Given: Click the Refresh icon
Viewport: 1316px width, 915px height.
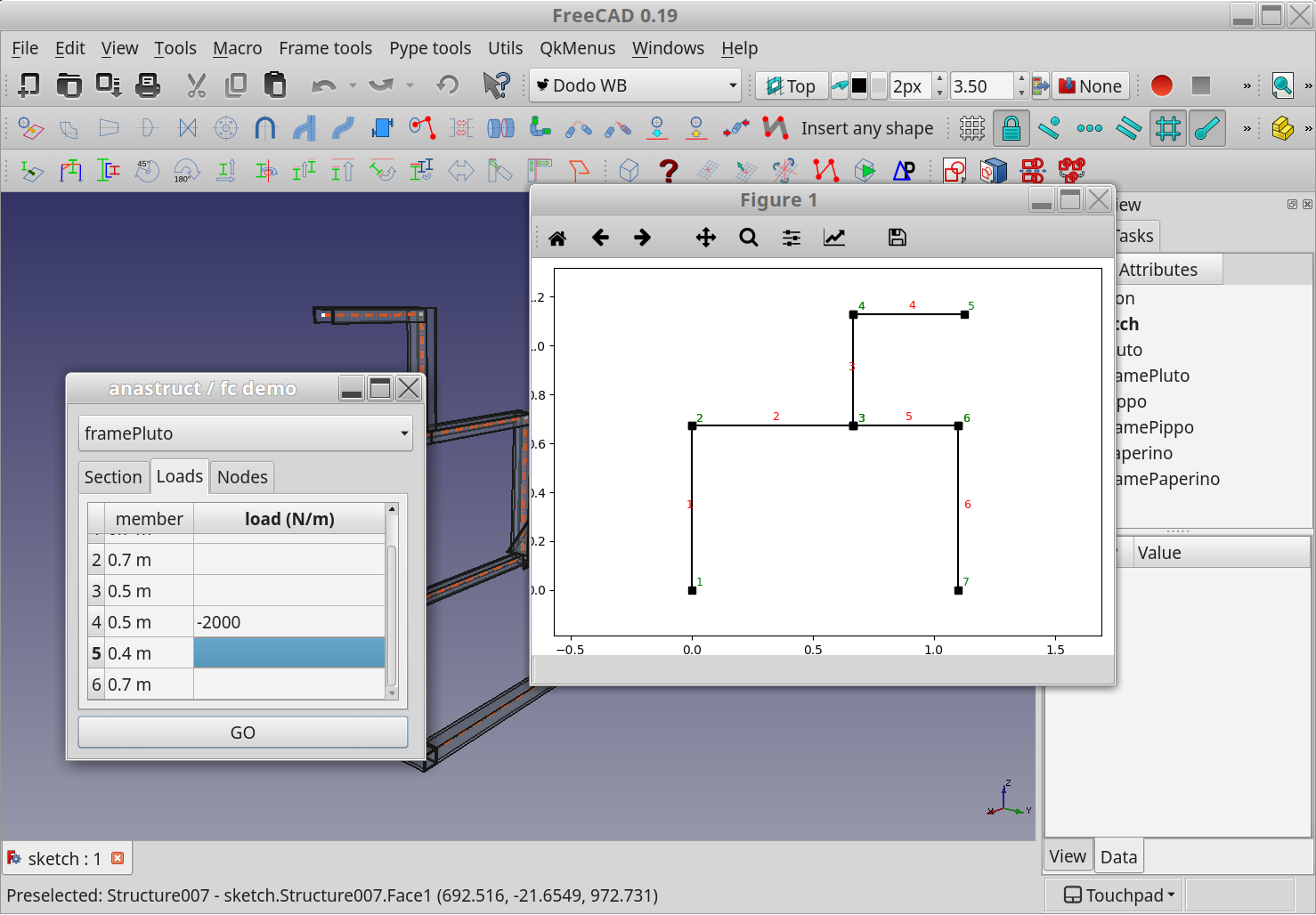Looking at the screenshot, I should pyautogui.click(x=448, y=85).
